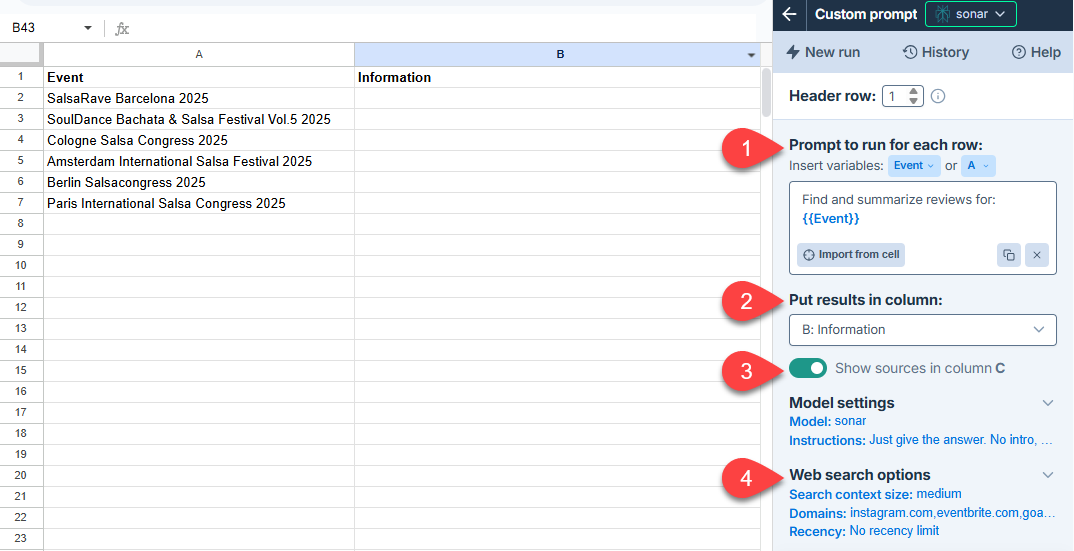Click the Model: sonar setting
The width and height of the screenshot is (1074, 551).
point(827,421)
